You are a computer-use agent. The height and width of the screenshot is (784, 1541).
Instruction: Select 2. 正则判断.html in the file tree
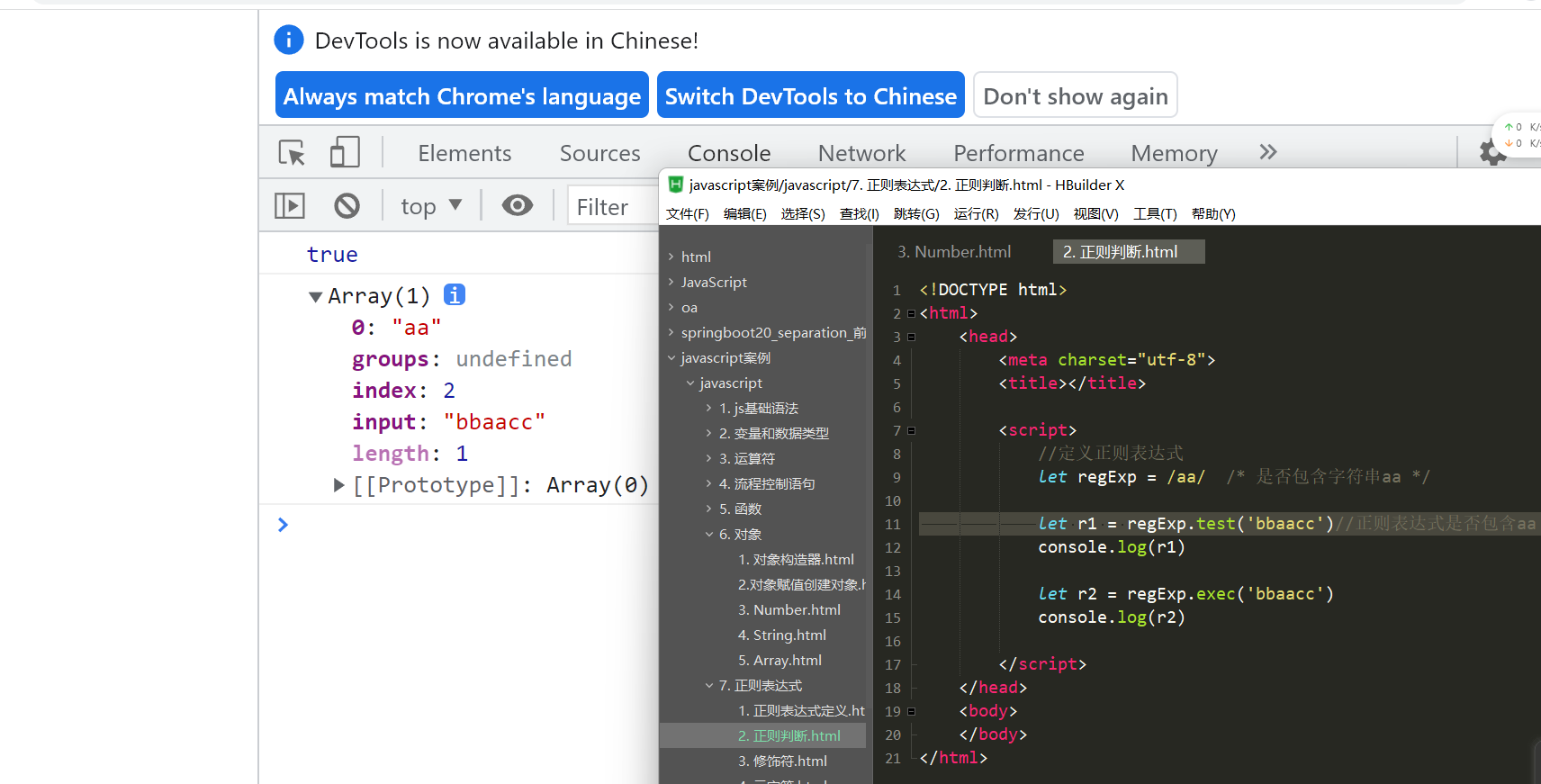click(789, 735)
